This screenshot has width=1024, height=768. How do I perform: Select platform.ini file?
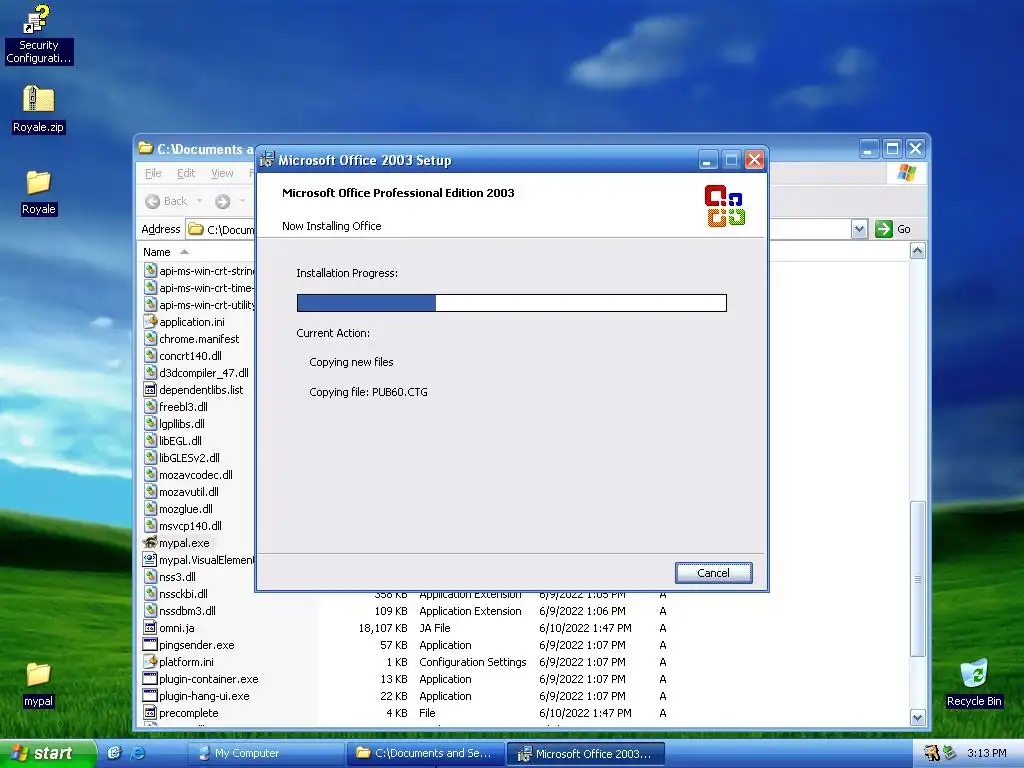click(178, 662)
